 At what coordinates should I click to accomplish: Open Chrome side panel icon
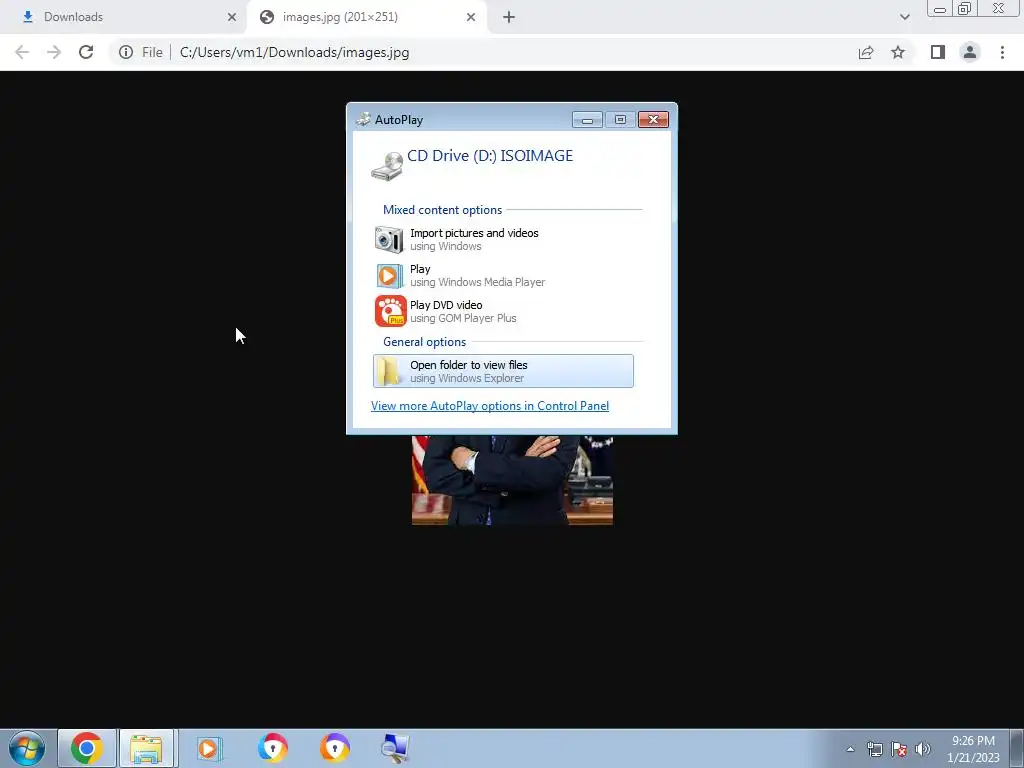tap(938, 52)
